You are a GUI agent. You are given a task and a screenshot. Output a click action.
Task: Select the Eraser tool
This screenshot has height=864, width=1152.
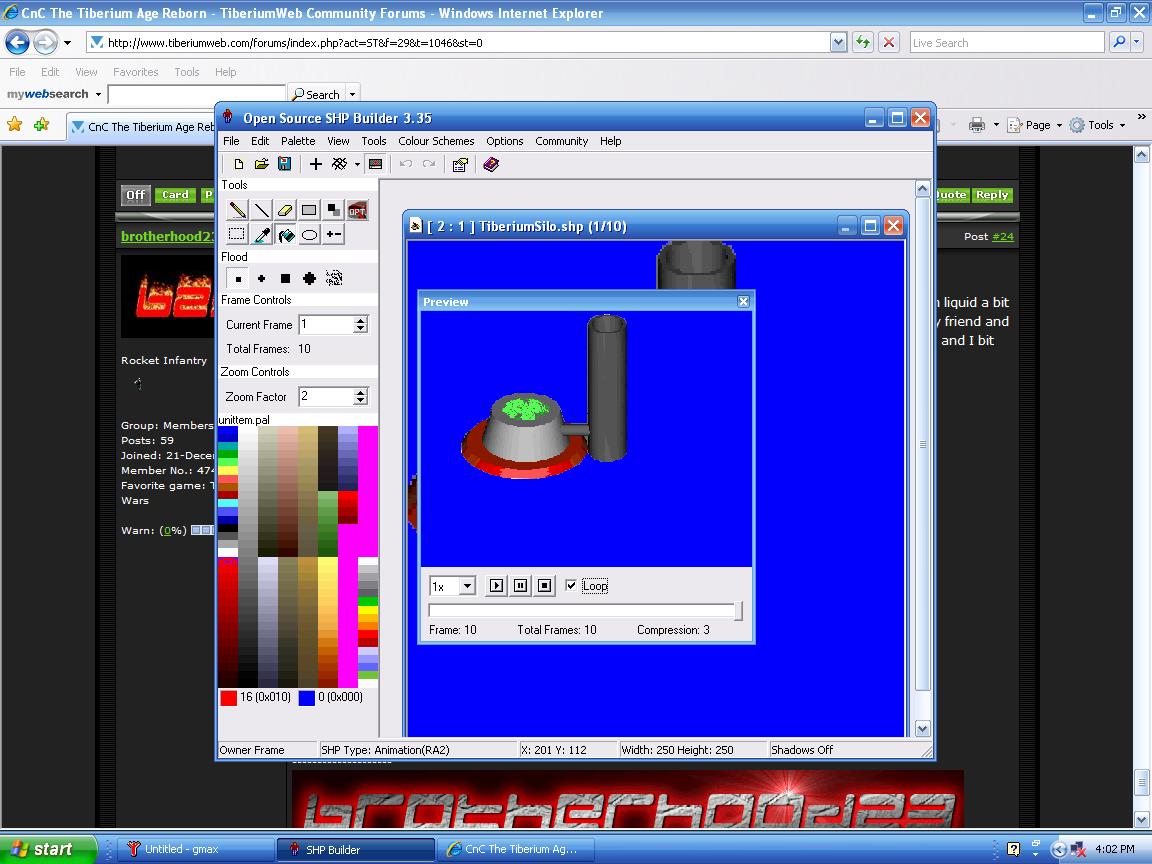tap(285, 210)
